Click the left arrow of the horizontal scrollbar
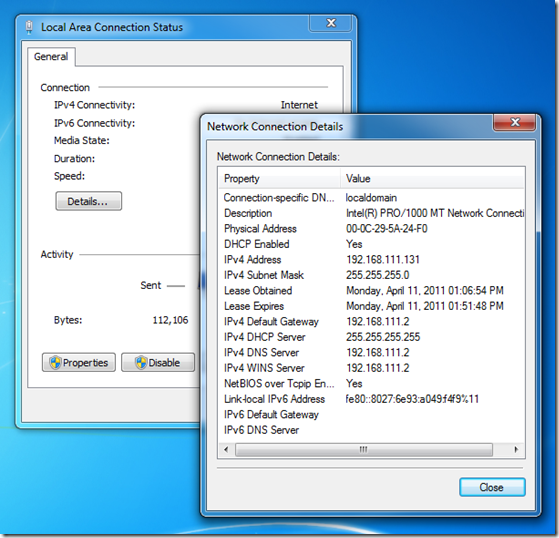The height and width of the screenshot is (538, 559). [x=226, y=449]
